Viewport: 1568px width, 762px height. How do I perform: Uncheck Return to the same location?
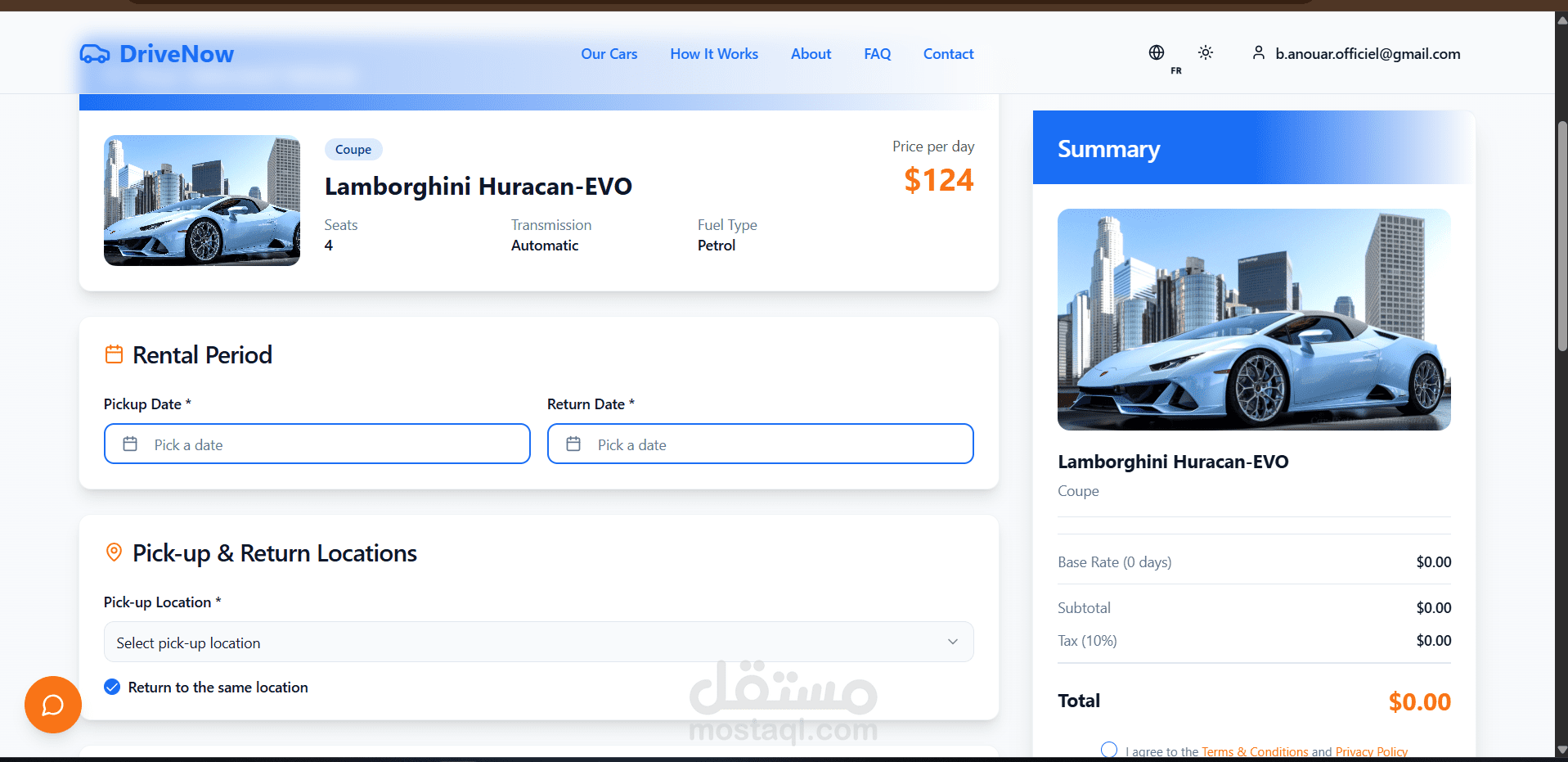pos(112,687)
